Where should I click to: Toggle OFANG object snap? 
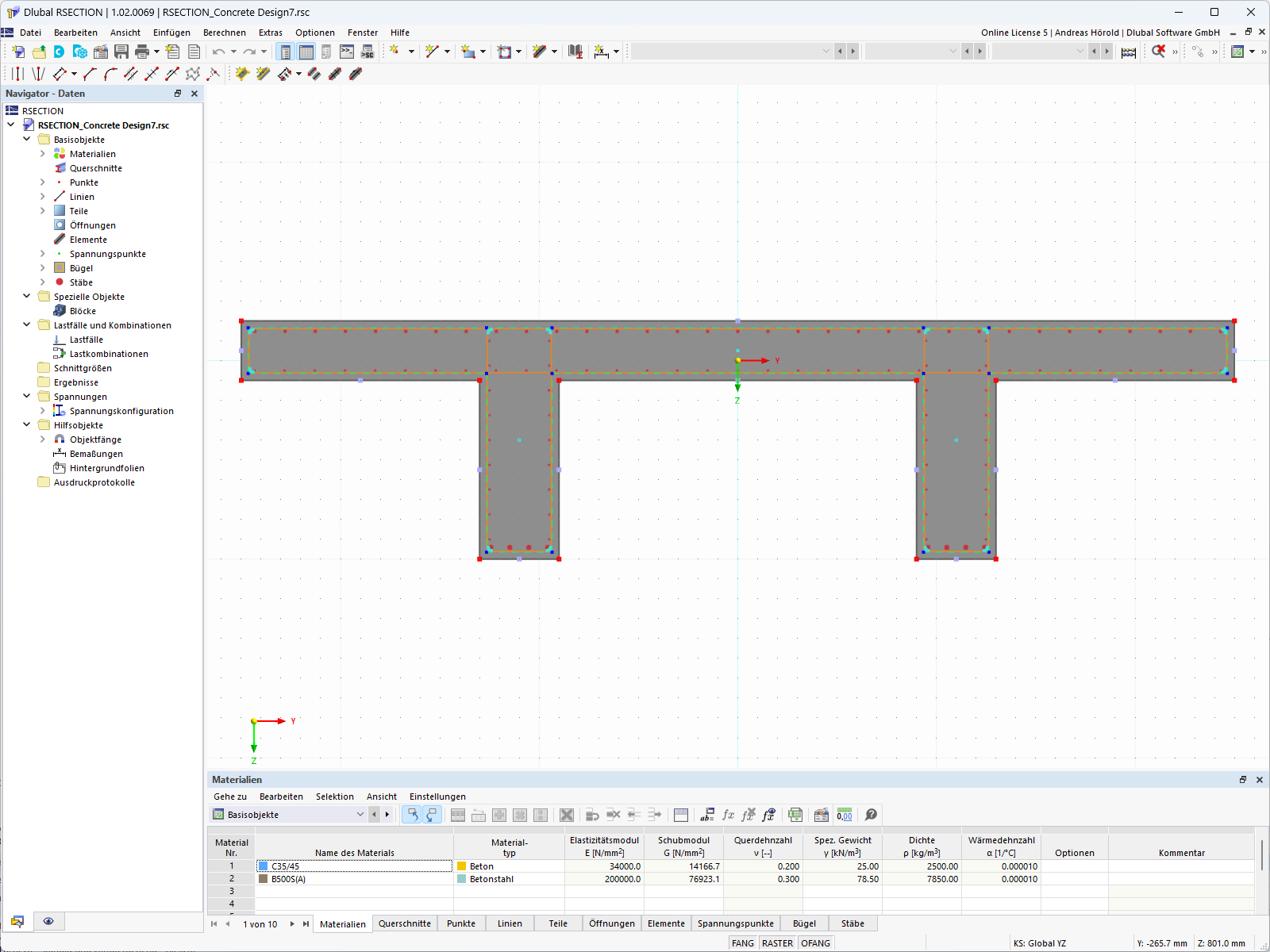pos(815,943)
